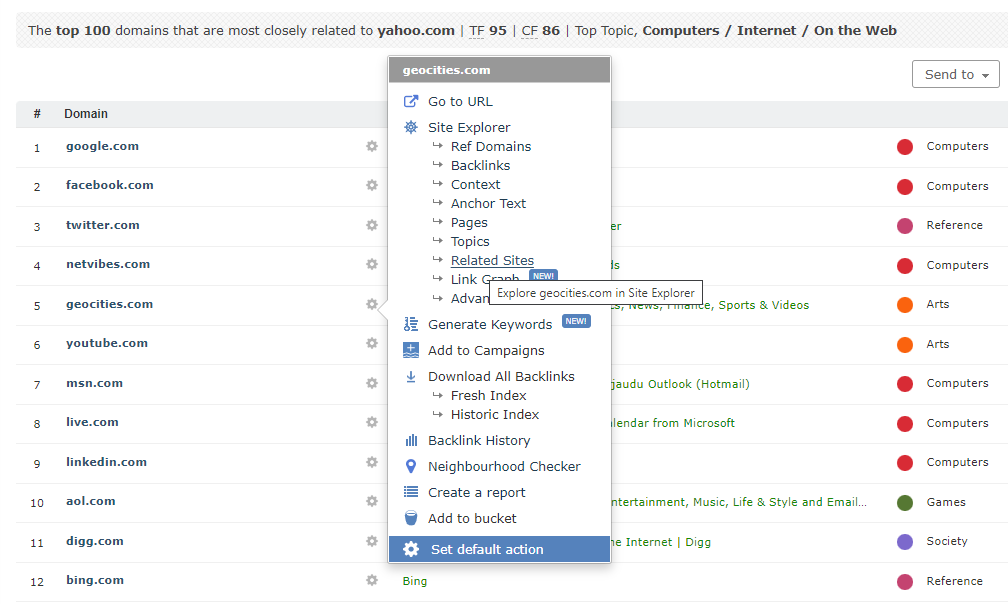Click the linkedin.com domain link
The width and height of the screenshot is (1008, 604).
click(x=106, y=462)
